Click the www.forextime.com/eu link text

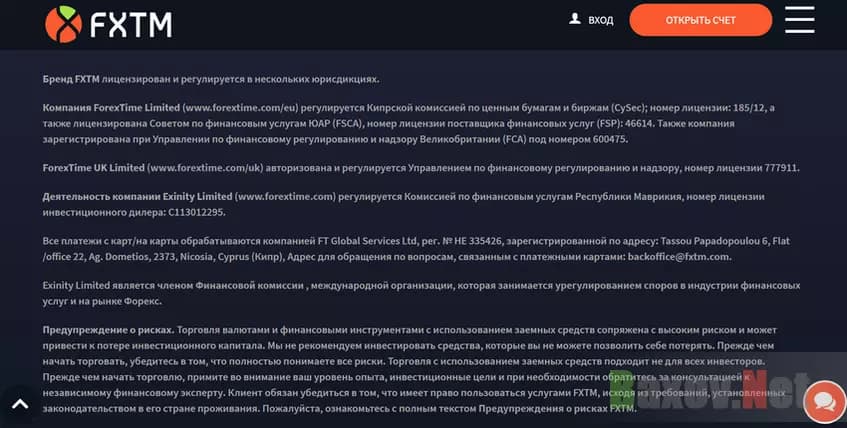pyautogui.click(x=240, y=108)
